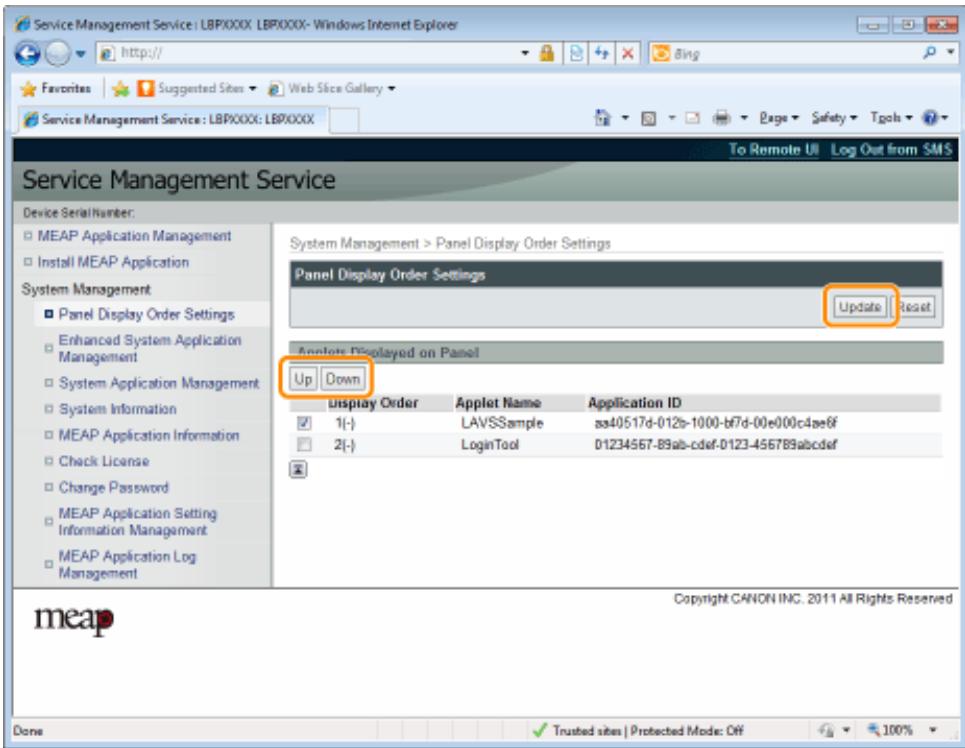
Task: Open the Web Slice Gallery dropdown
Action: coord(331,89)
